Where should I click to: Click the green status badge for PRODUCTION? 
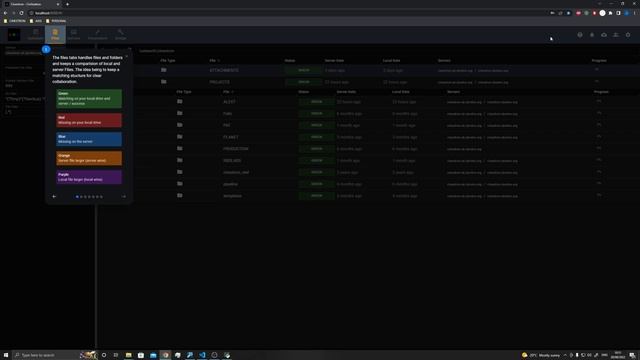[317, 149]
